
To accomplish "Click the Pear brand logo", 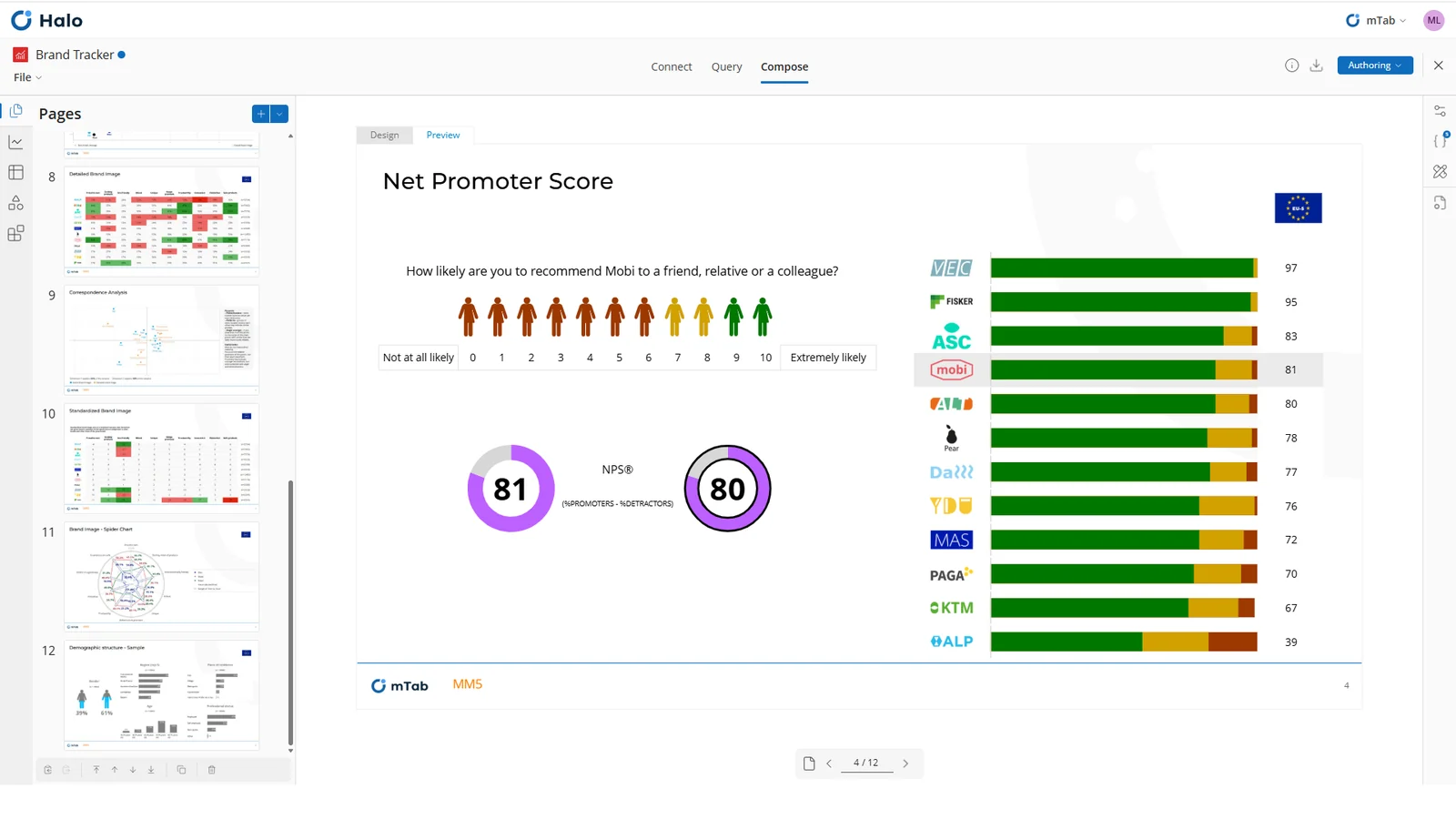I will point(952,438).
